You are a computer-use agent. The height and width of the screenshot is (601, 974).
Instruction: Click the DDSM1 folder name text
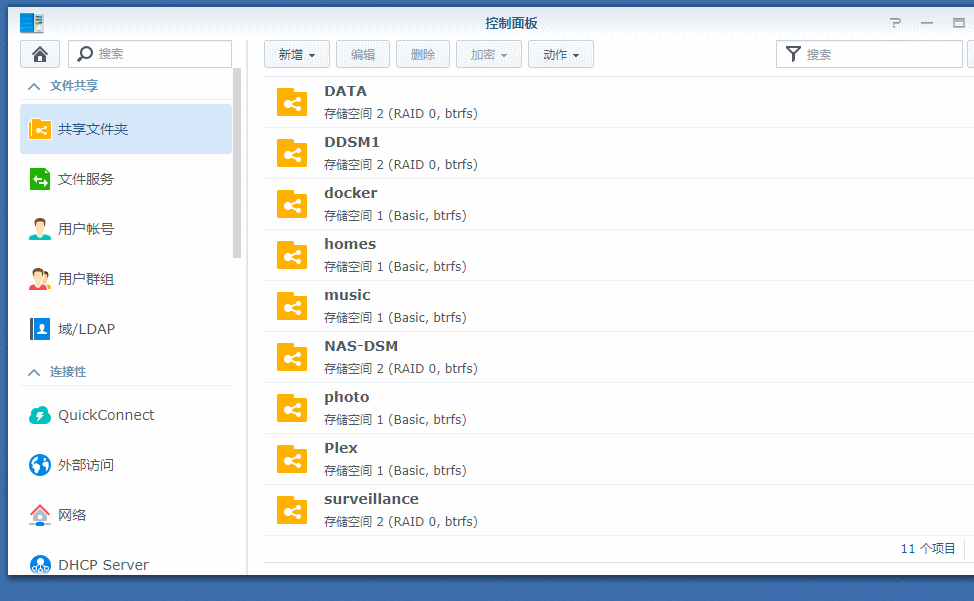click(x=352, y=142)
